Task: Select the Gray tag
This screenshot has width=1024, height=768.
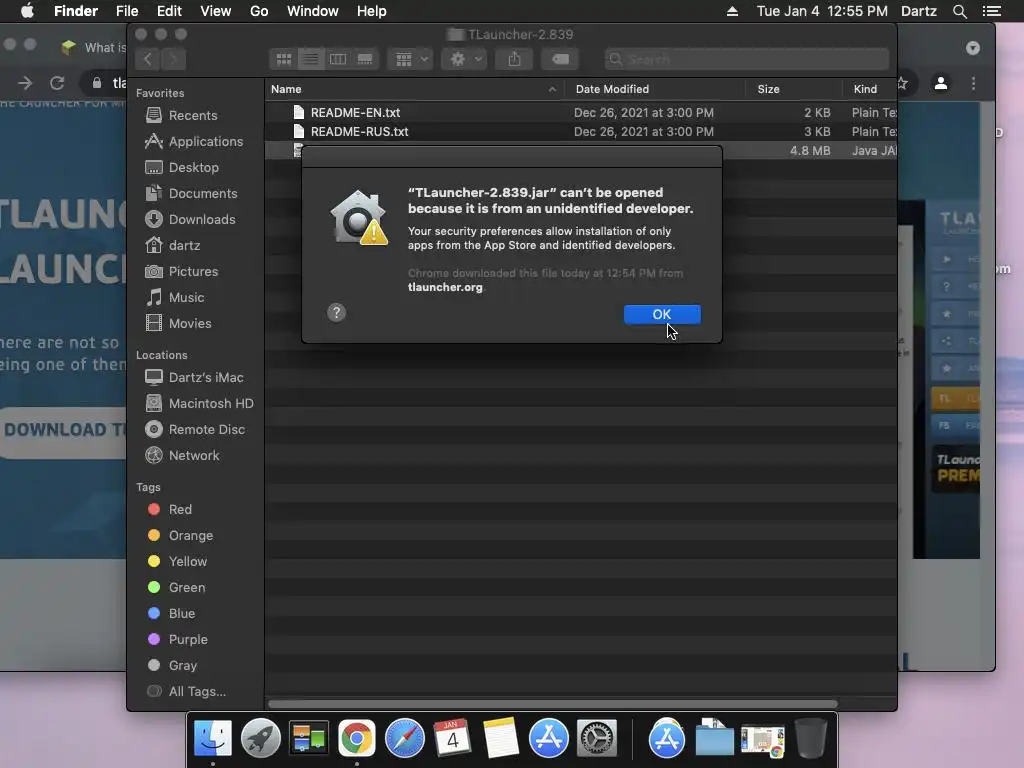Action: (x=182, y=665)
